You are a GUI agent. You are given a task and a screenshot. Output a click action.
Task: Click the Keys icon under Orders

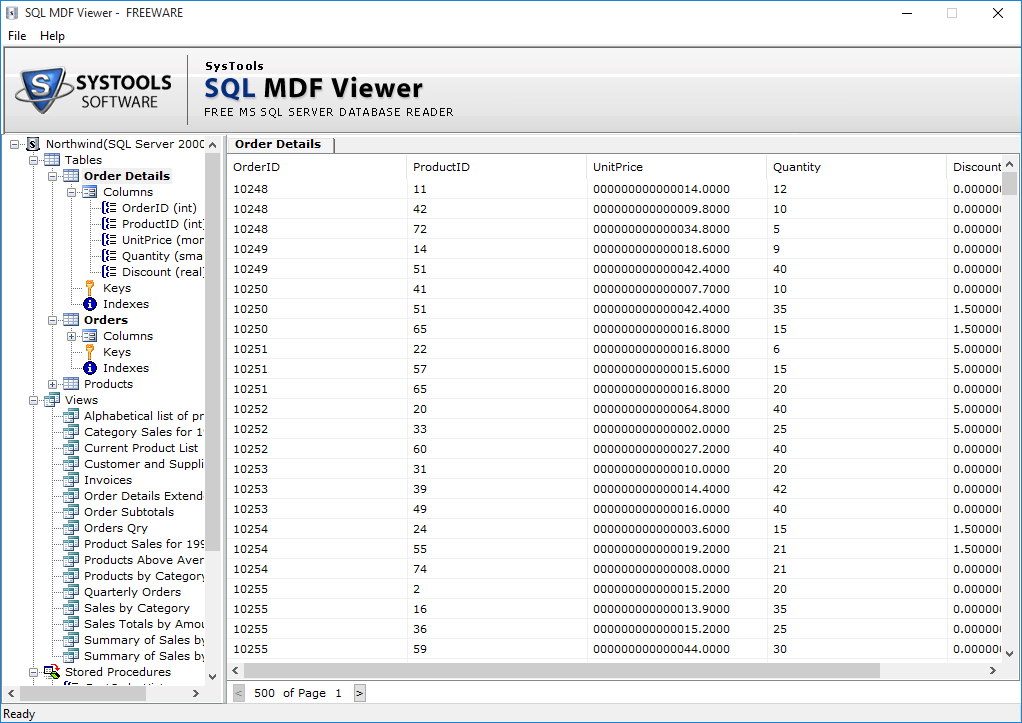[x=90, y=352]
